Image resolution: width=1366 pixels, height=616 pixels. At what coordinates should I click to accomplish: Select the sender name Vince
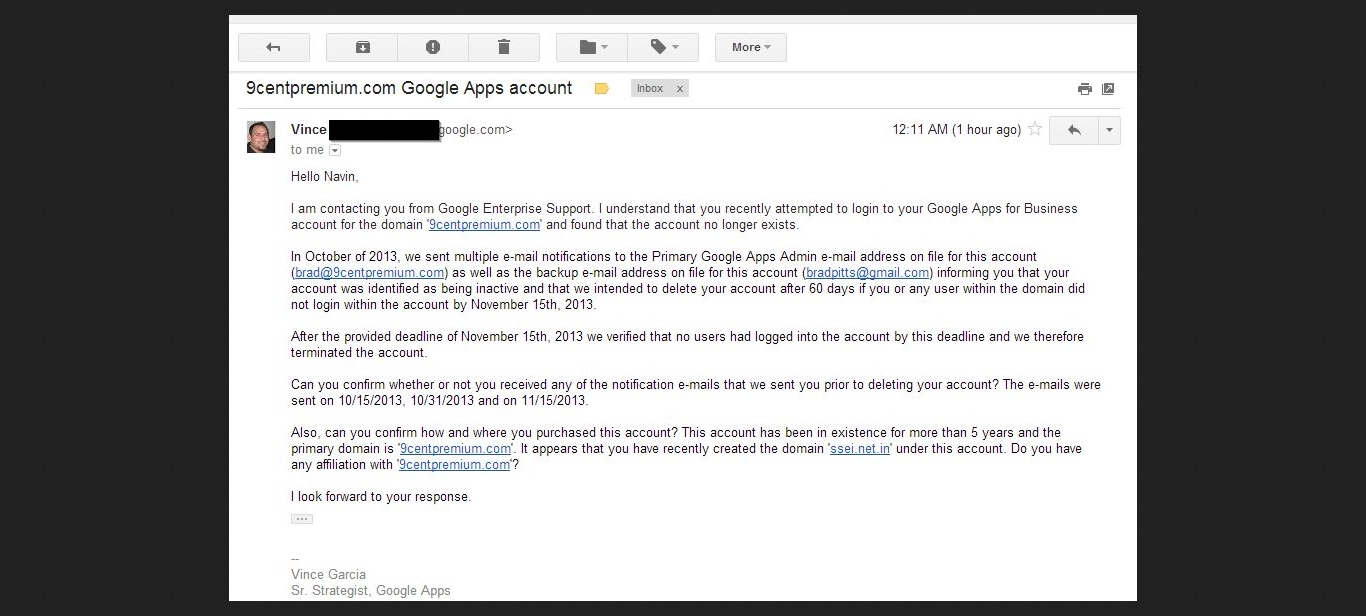tap(309, 129)
